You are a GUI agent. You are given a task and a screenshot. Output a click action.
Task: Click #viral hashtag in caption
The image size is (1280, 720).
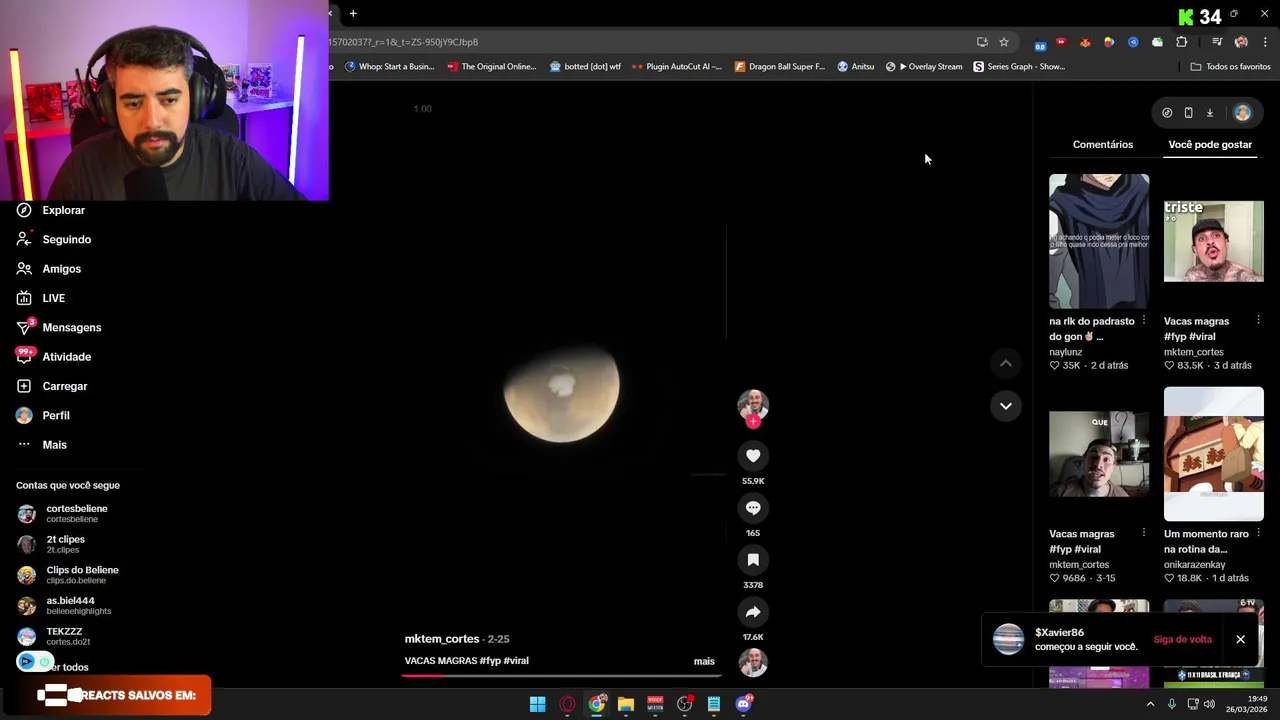click(516, 661)
